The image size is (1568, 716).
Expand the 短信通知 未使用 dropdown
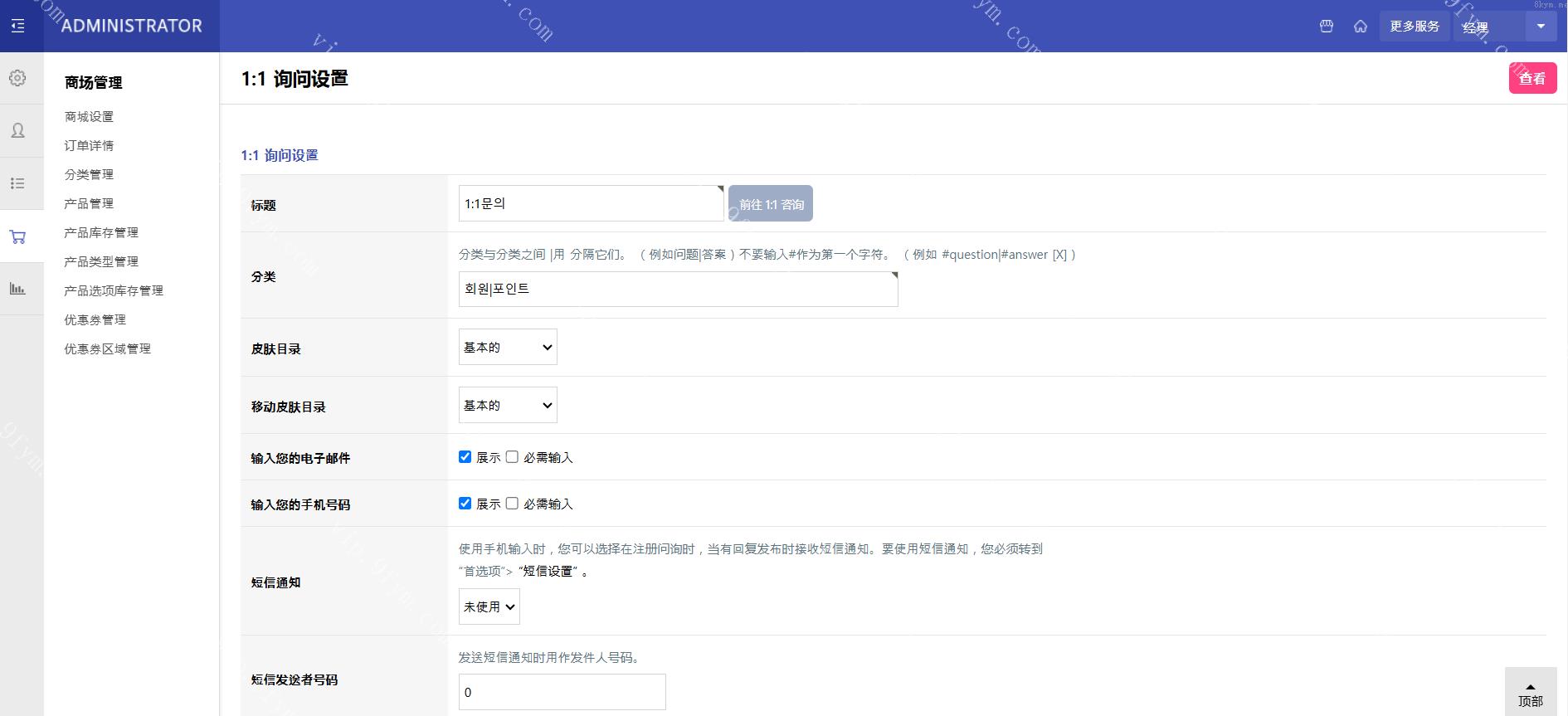pyautogui.click(x=489, y=606)
